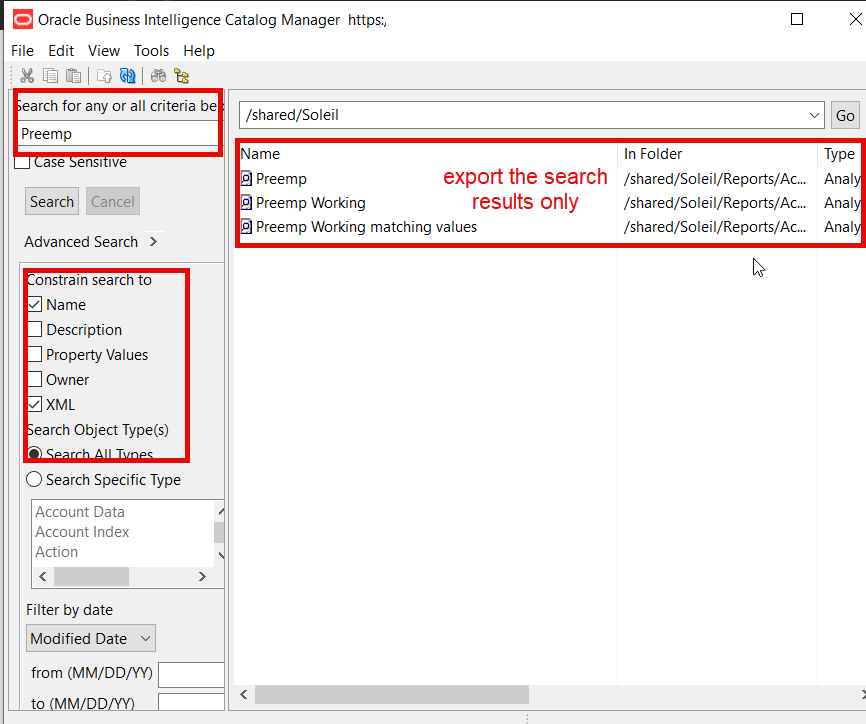Screen dimensions: 866x724
Task: Click the object type list vertical scrollbar thumb
Action: tap(219, 532)
